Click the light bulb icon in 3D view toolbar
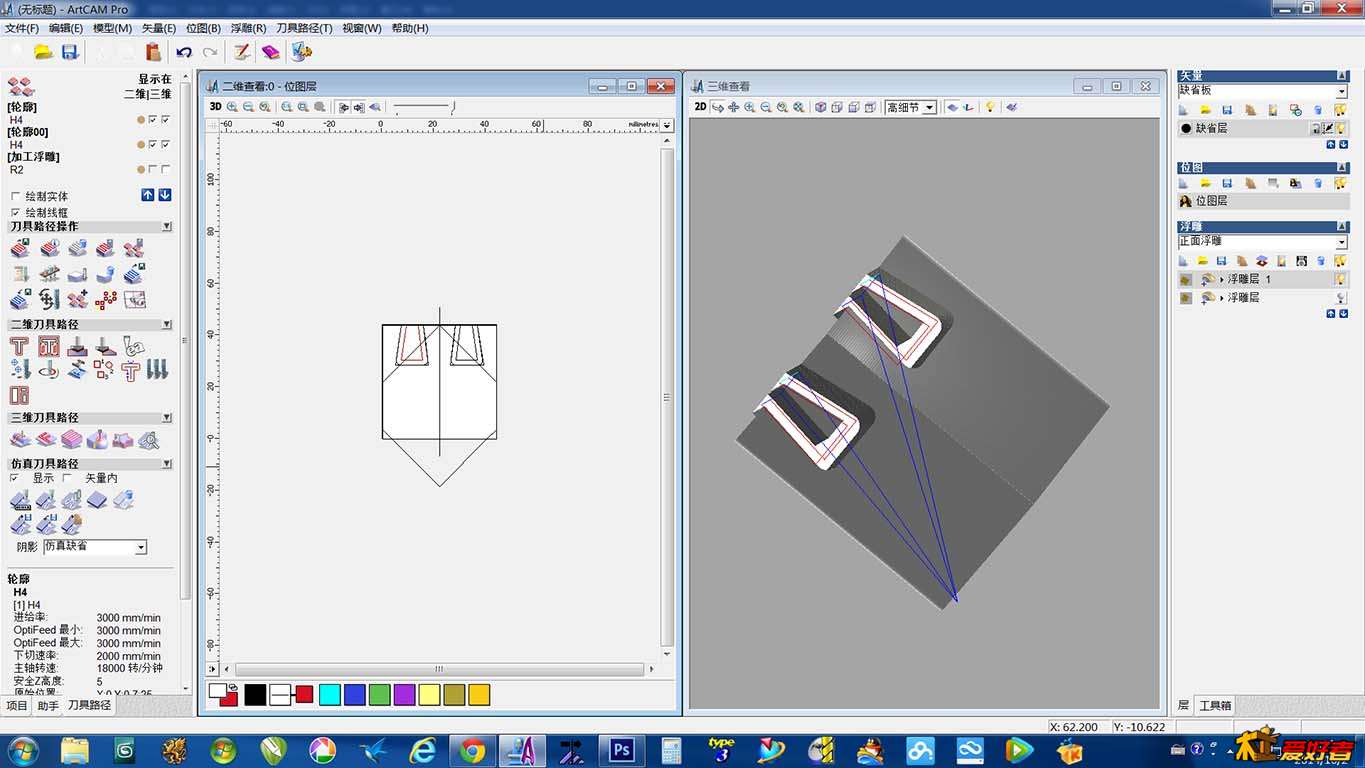Viewport: 1365px width, 768px height. coord(990,107)
